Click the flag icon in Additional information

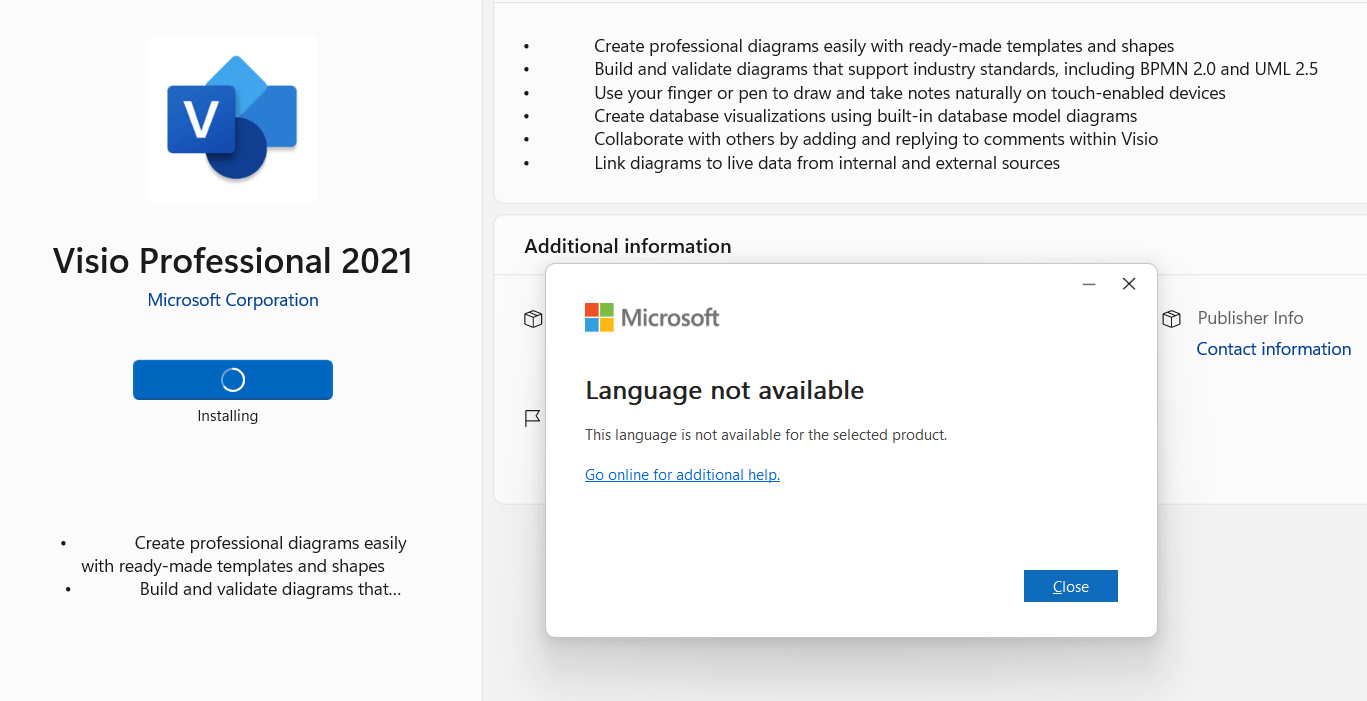click(533, 418)
